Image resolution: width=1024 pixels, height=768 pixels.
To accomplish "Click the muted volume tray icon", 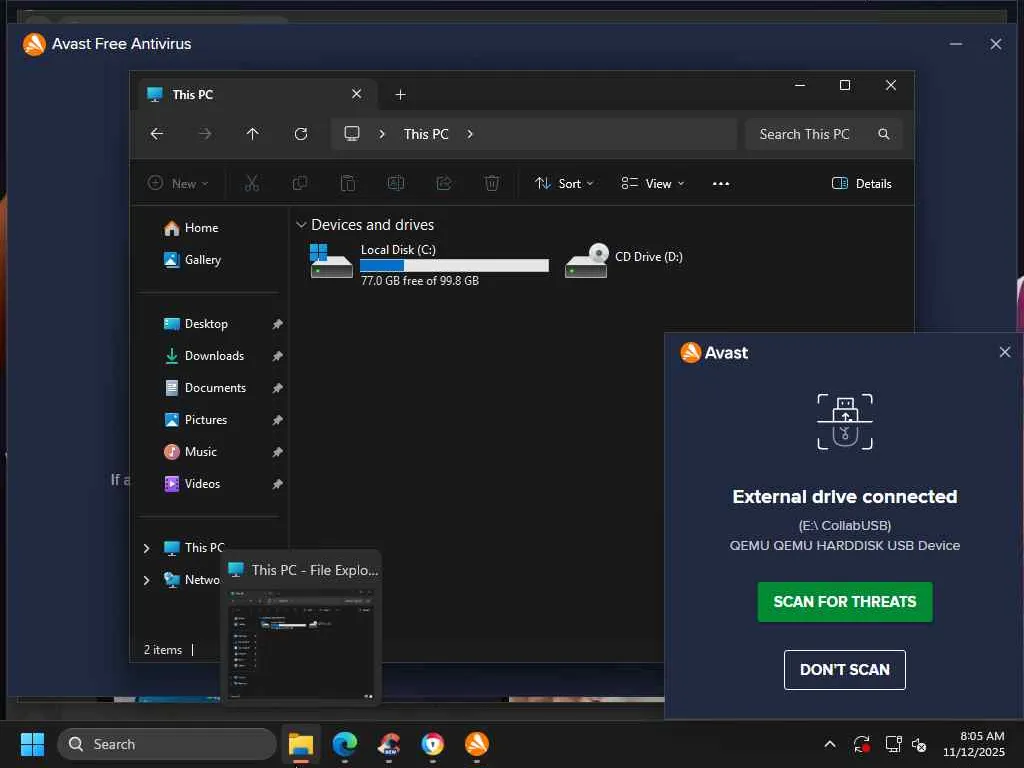I will (x=919, y=744).
